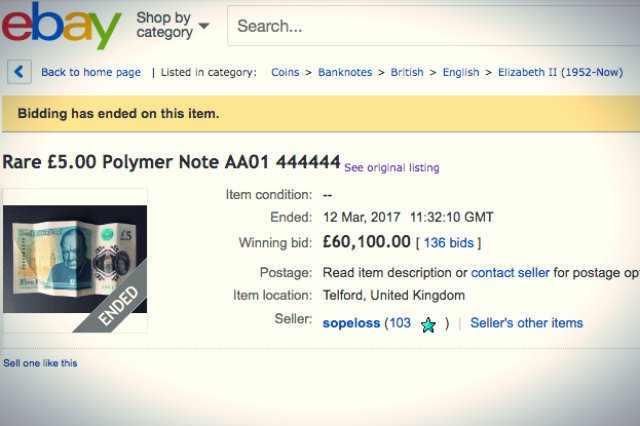View the seller's feedback score 103
Image resolution: width=640 pixels, height=426 pixels.
tap(400, 323)
